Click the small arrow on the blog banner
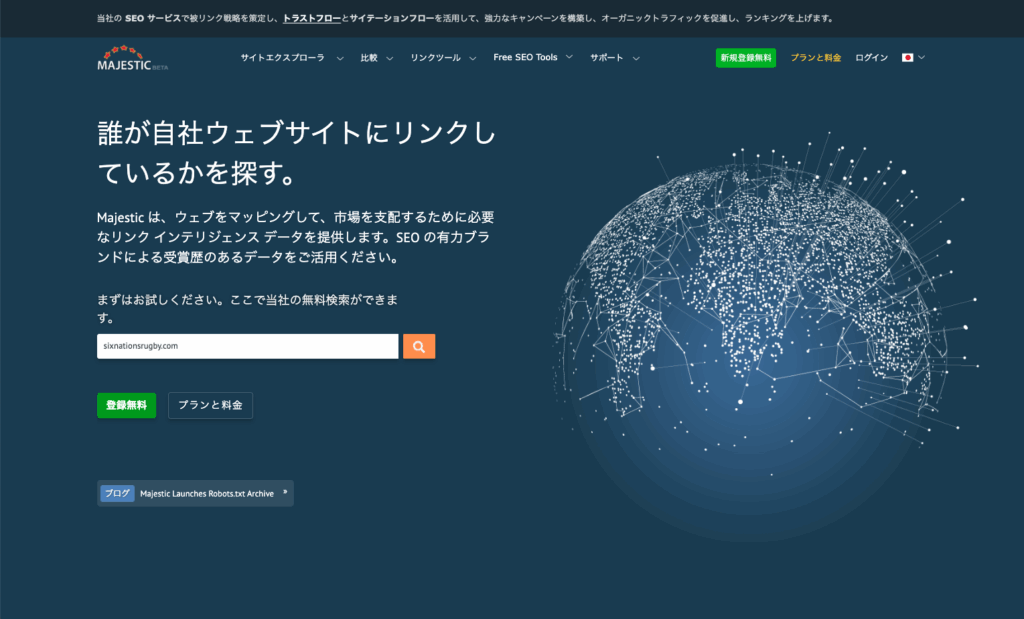The image size is (1024, 619). 285,492
